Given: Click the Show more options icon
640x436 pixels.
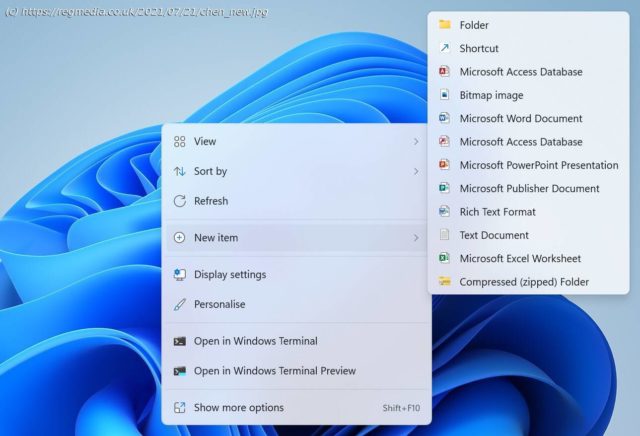Looking at the screenshot, I should click(180, 407).
